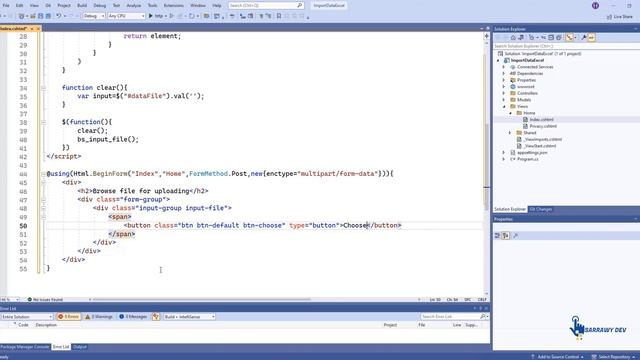Open the Edit menu
640x360 pixels.
(19, 5)
